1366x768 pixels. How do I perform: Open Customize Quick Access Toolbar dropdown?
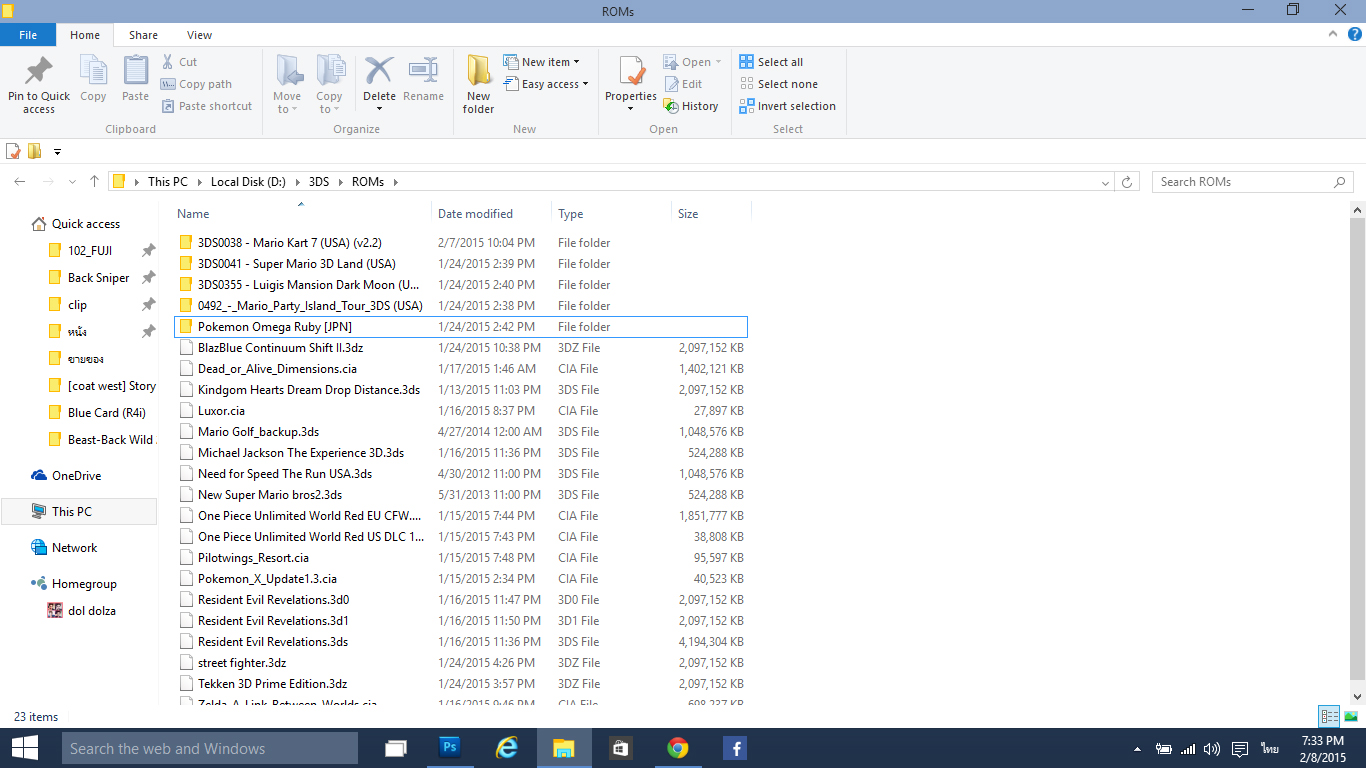click(57, 152)
